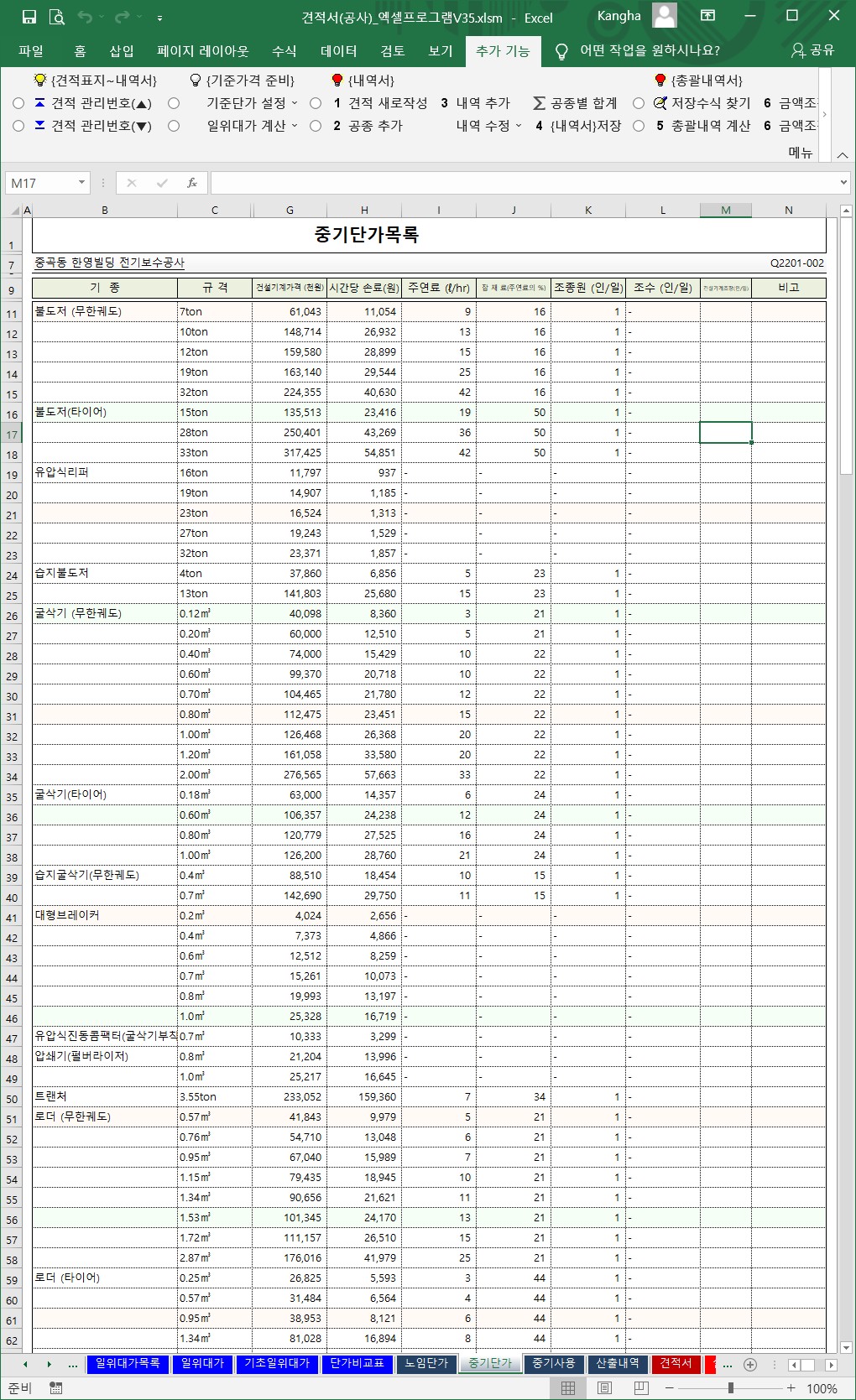The image size is (856, 1400).
Task: Select radio button beside 저장수식 찾기
Action: coord(639,103)
